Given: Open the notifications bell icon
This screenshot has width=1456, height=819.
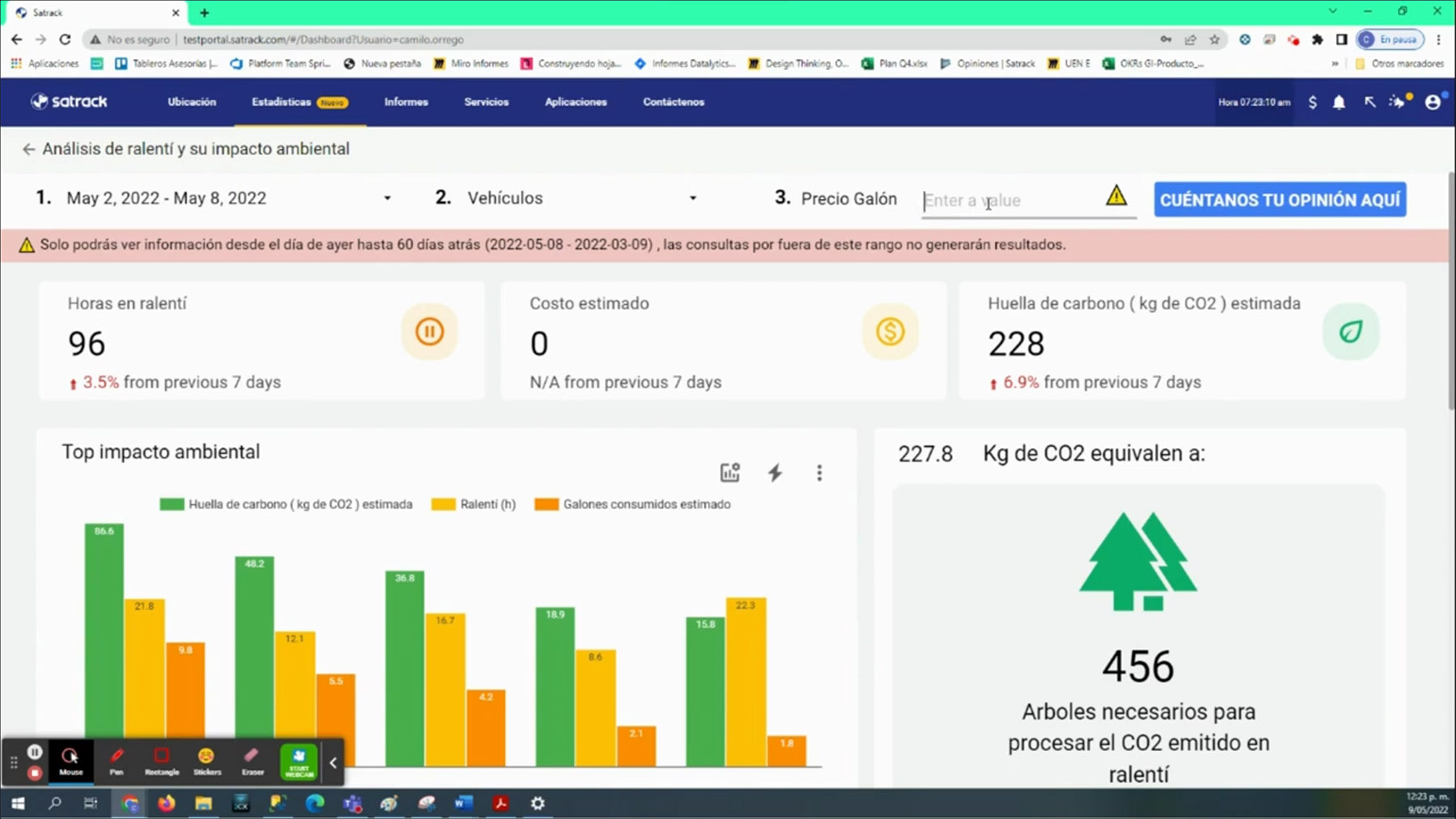Looking at the screenshot, I should pyautogui.click(x=1339, y=102).
